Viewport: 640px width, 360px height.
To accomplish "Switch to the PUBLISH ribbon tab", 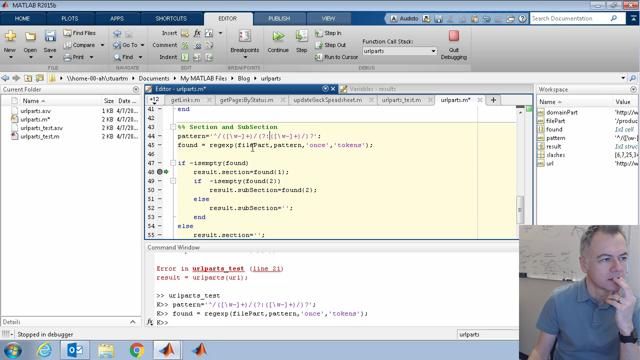I will (279, 19).
